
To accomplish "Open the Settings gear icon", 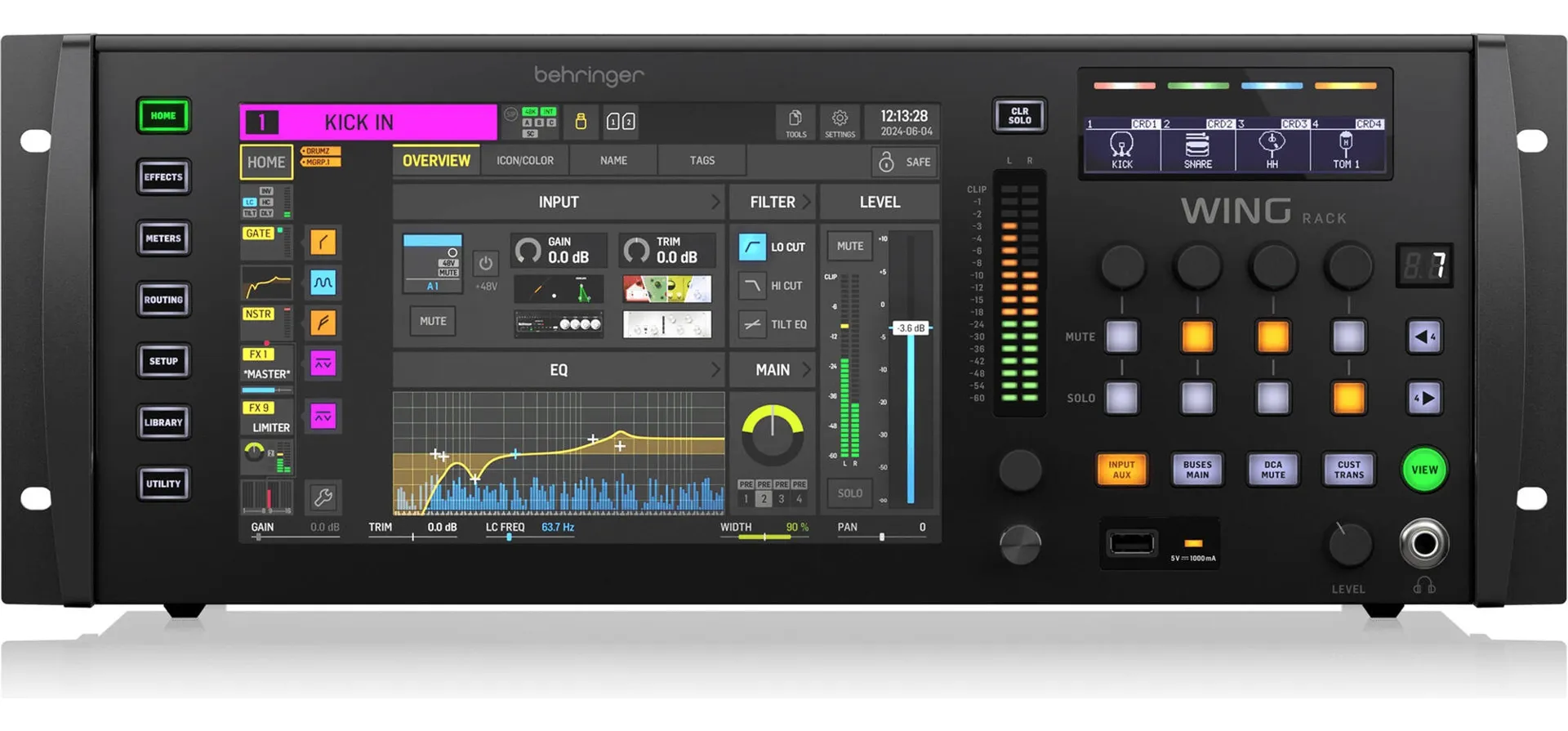I will [x=840, y=122].
